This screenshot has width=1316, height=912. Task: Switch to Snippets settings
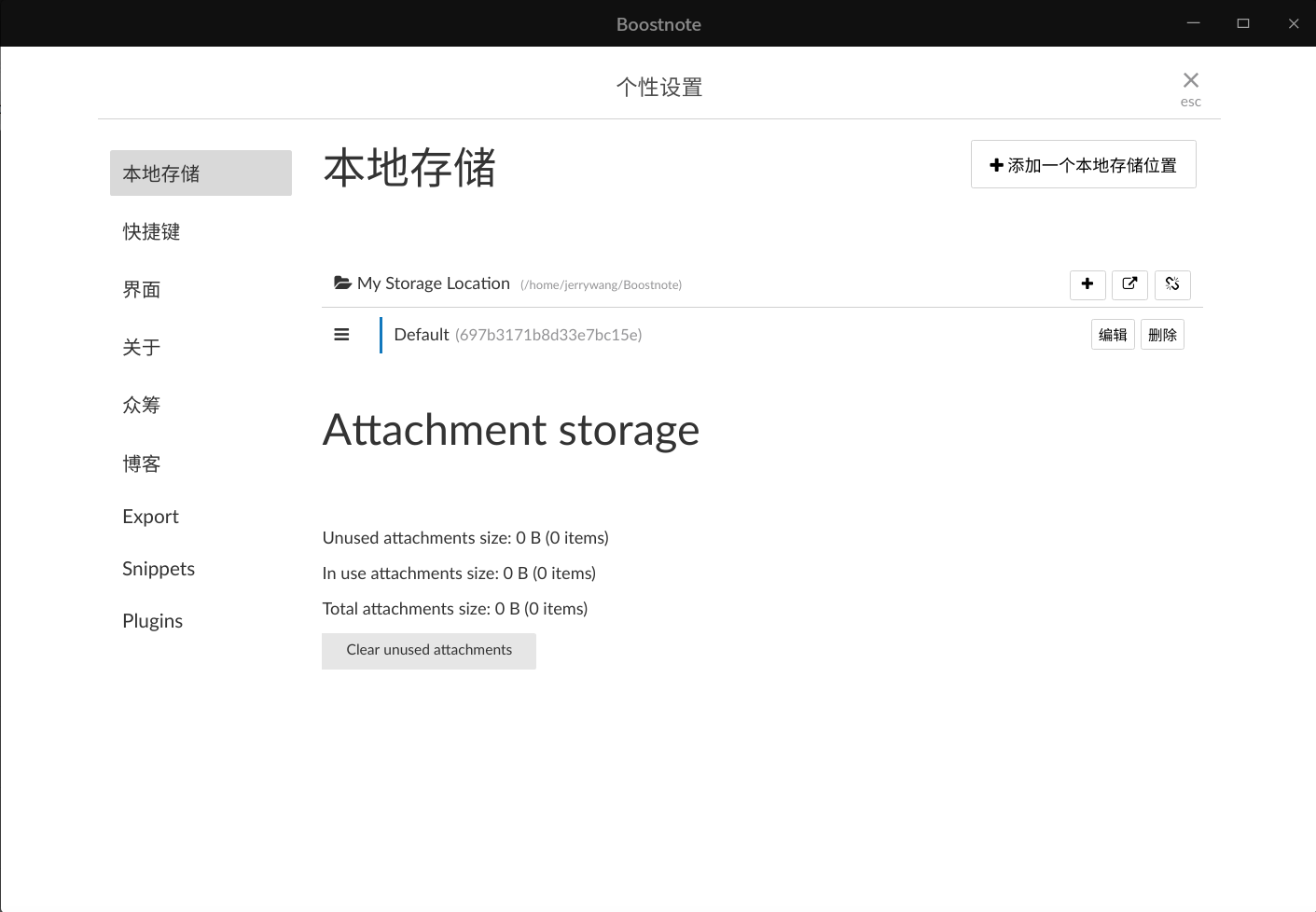(x=159, y=569)
